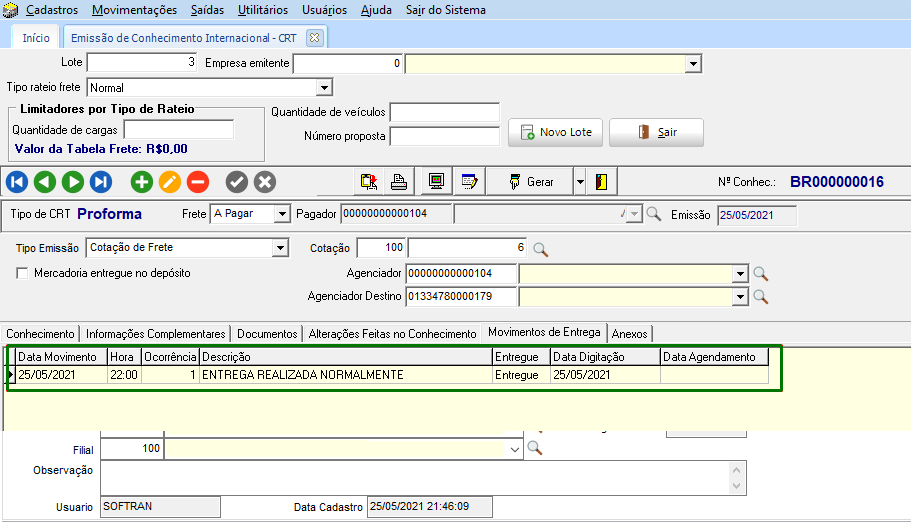Click the printer toolbar icon
Image resolution: width=911 pixels, height=522 pixels.
coord(399,182)
